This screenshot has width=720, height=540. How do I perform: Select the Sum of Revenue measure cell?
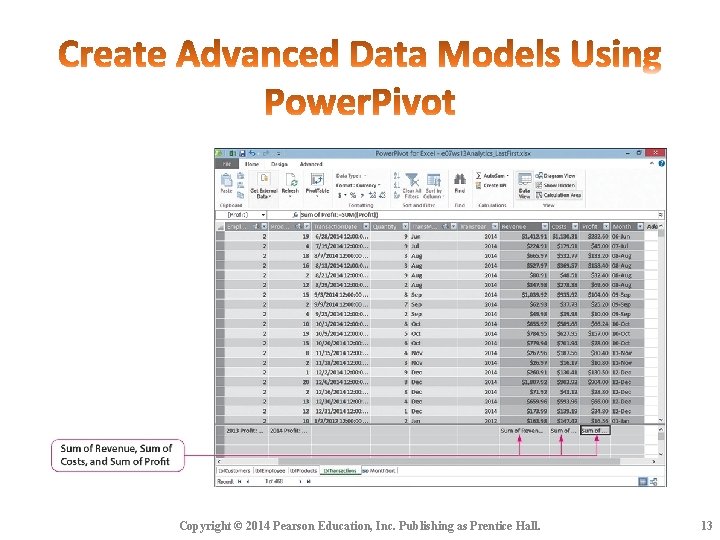coord(524,431)
